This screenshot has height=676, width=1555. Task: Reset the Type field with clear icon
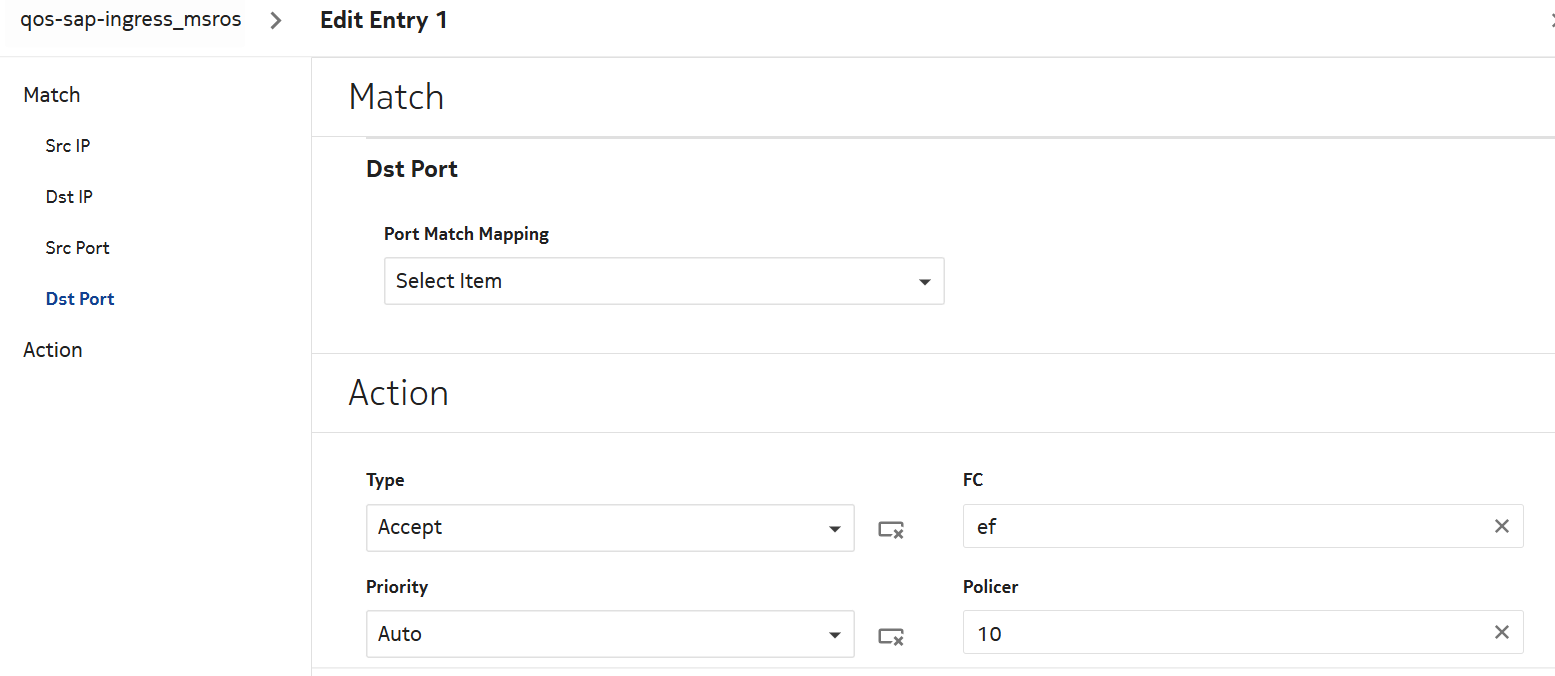pos(891,529)
